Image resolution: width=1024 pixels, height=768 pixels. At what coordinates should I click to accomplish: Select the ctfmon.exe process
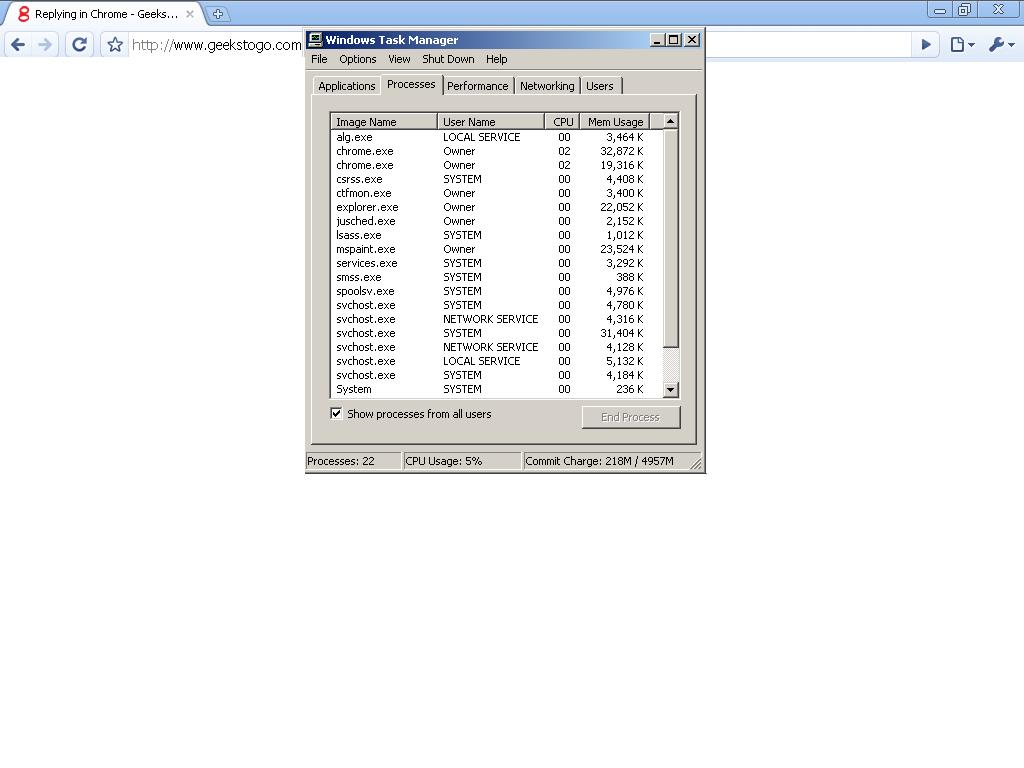coord(496,193)
